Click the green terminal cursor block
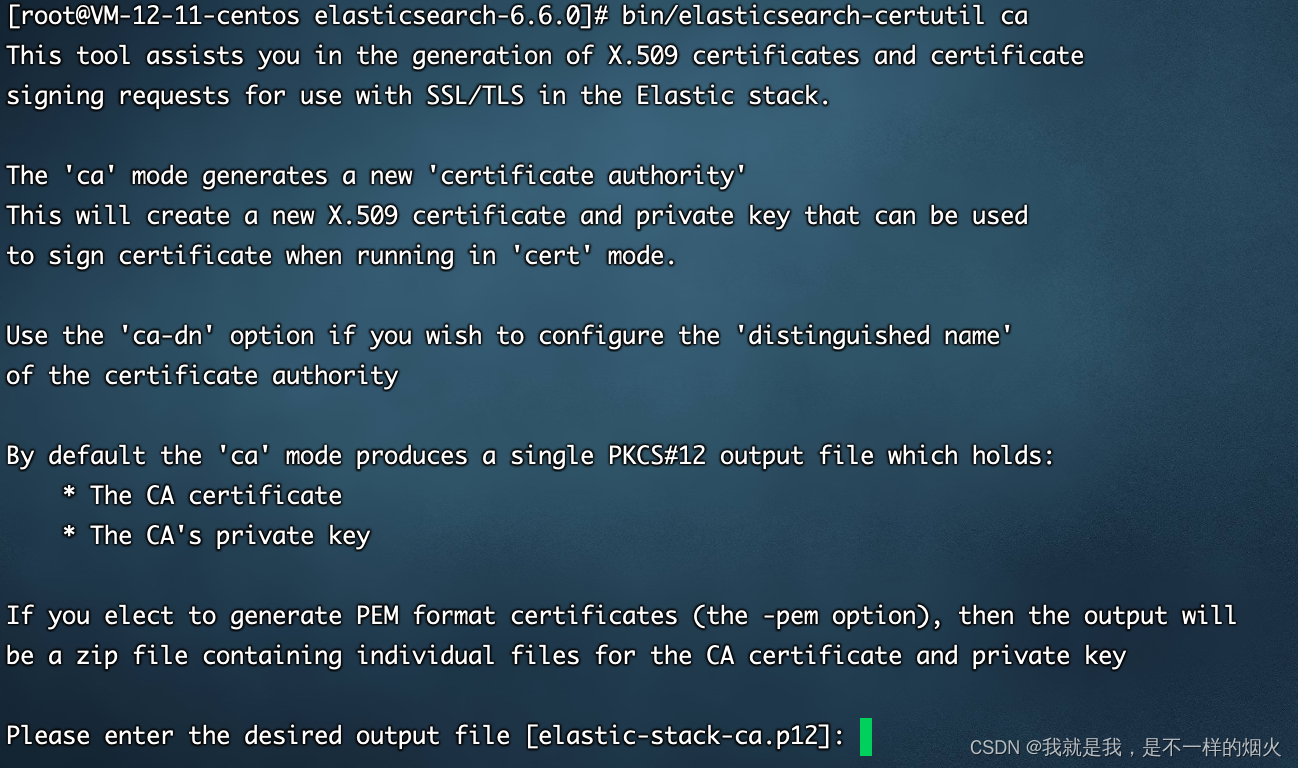Image resolution: width=1298 pixels, height=768 pixels. click(866, 737)
